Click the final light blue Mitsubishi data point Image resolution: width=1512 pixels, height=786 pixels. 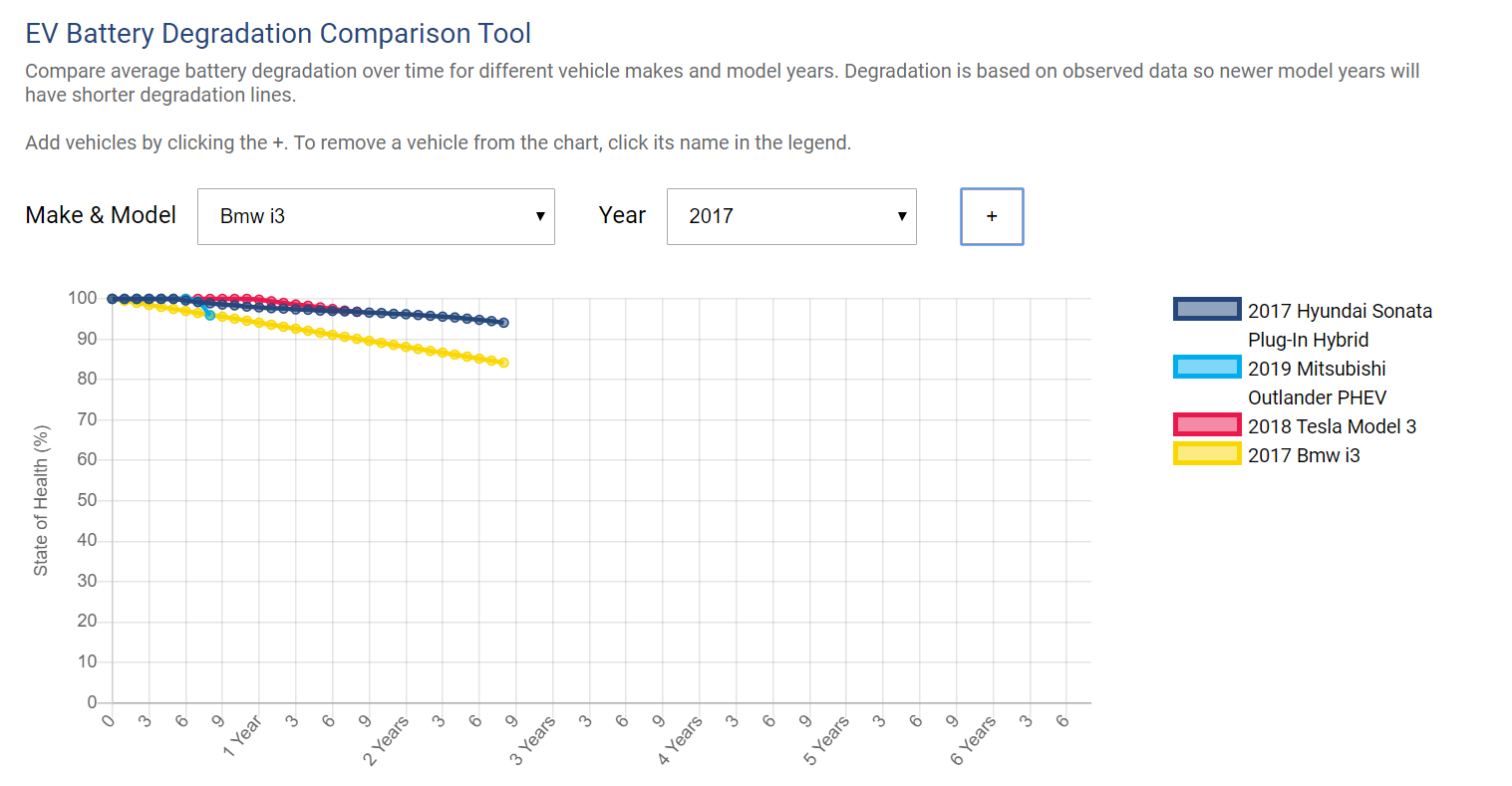click(x=209, y=315)
